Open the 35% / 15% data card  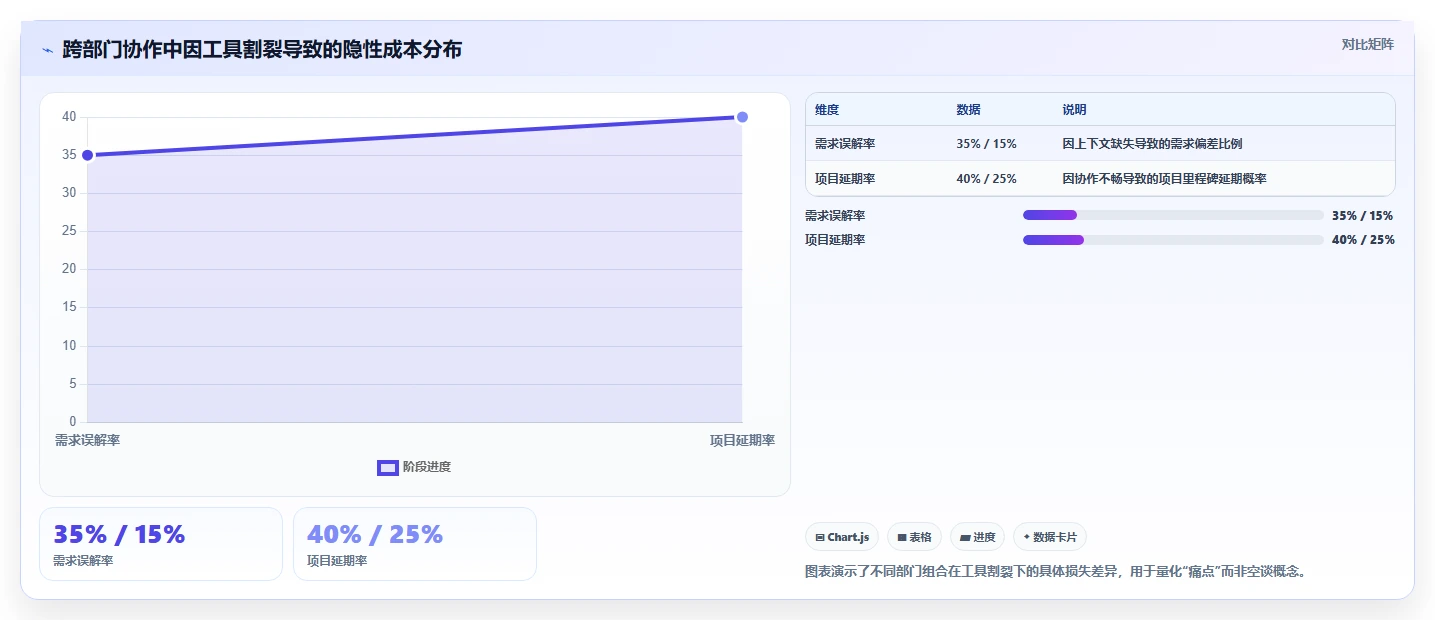click(x=161, y=544)
